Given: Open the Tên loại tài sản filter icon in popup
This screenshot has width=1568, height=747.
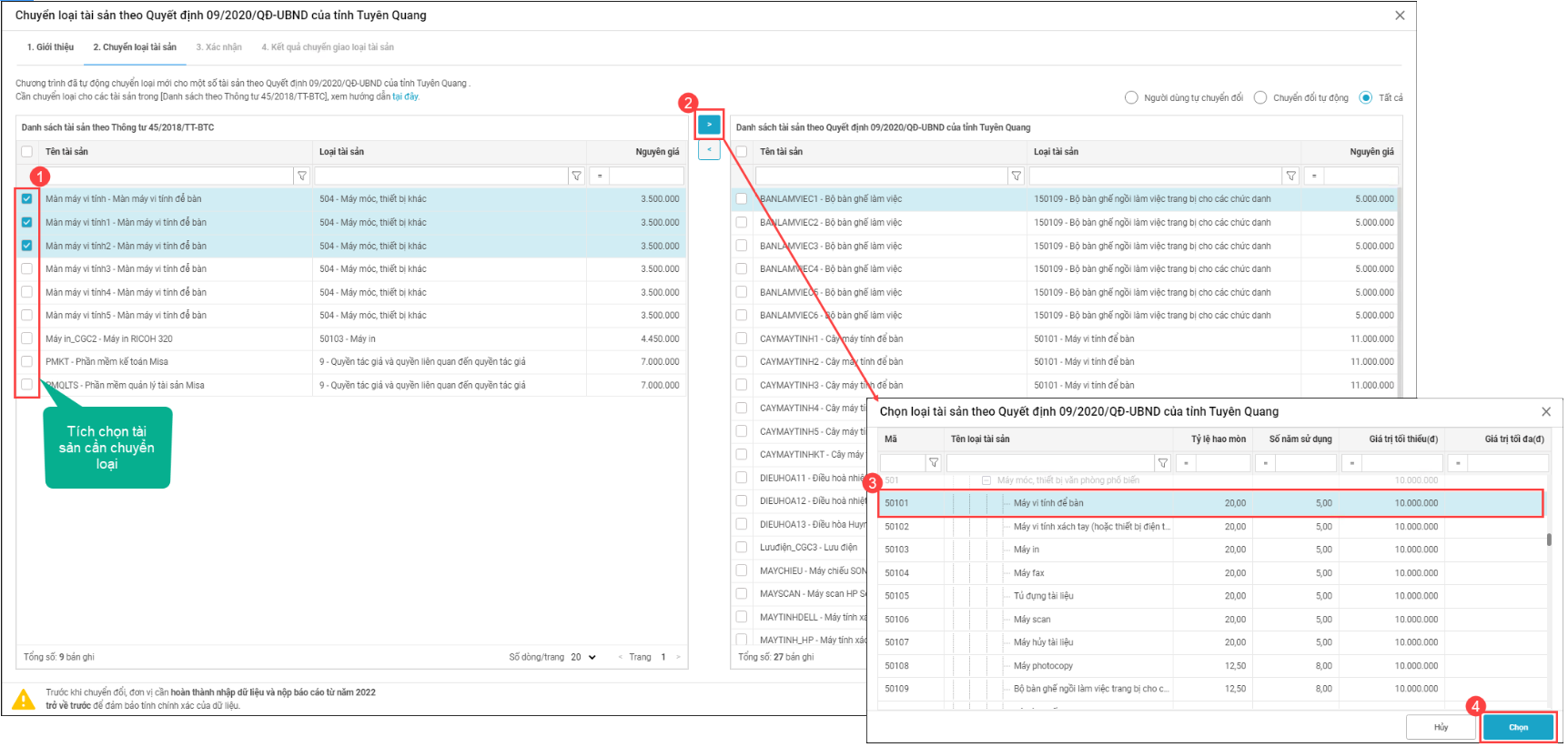Looking at the screenshot, I should (x=1162, y=463).
